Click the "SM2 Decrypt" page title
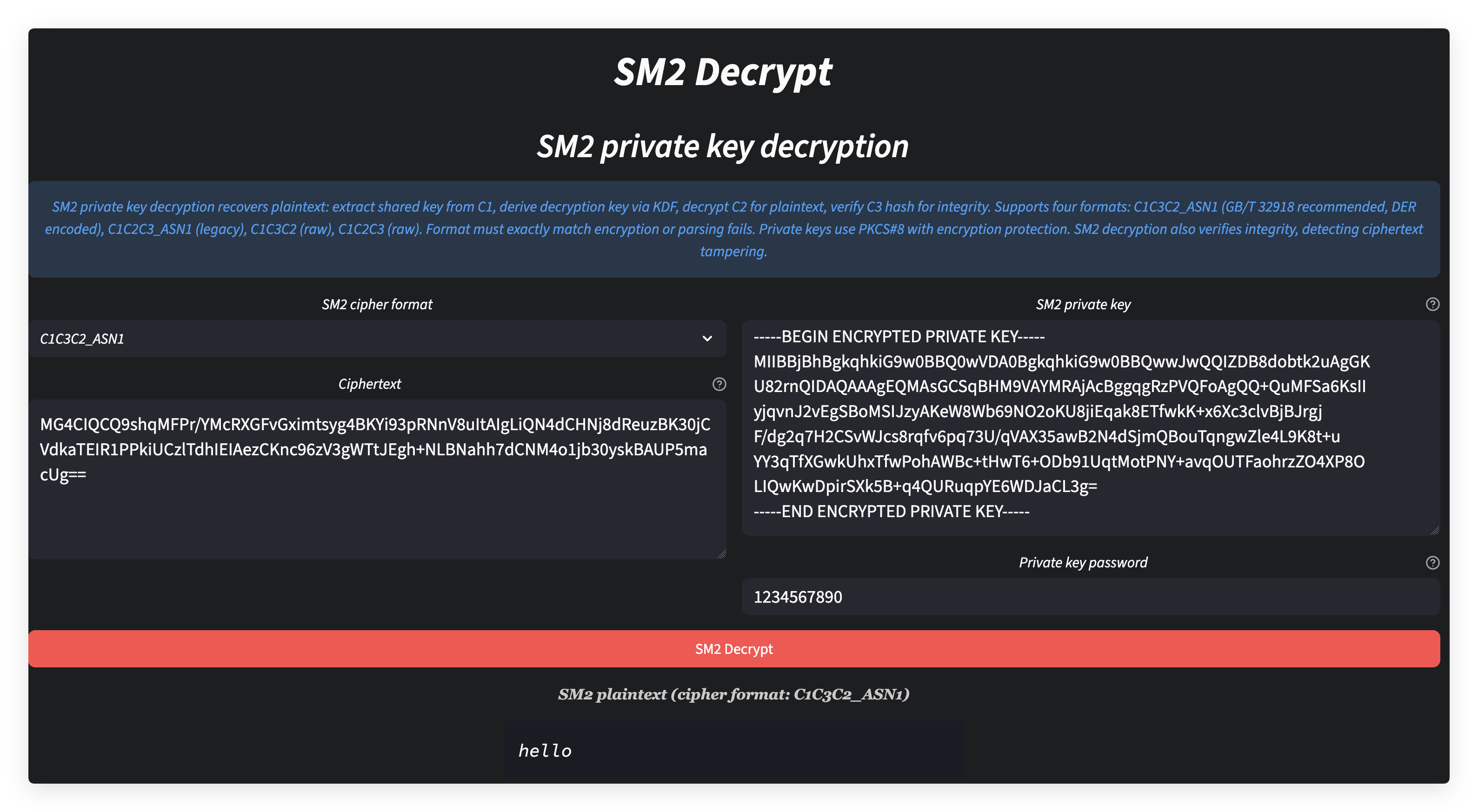 pyautogui.click(x=723, y=72)
